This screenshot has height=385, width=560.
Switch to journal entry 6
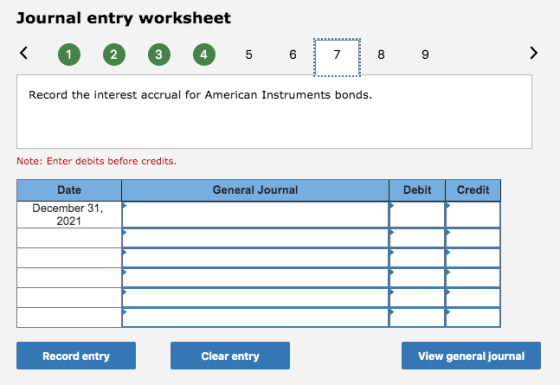293,55
